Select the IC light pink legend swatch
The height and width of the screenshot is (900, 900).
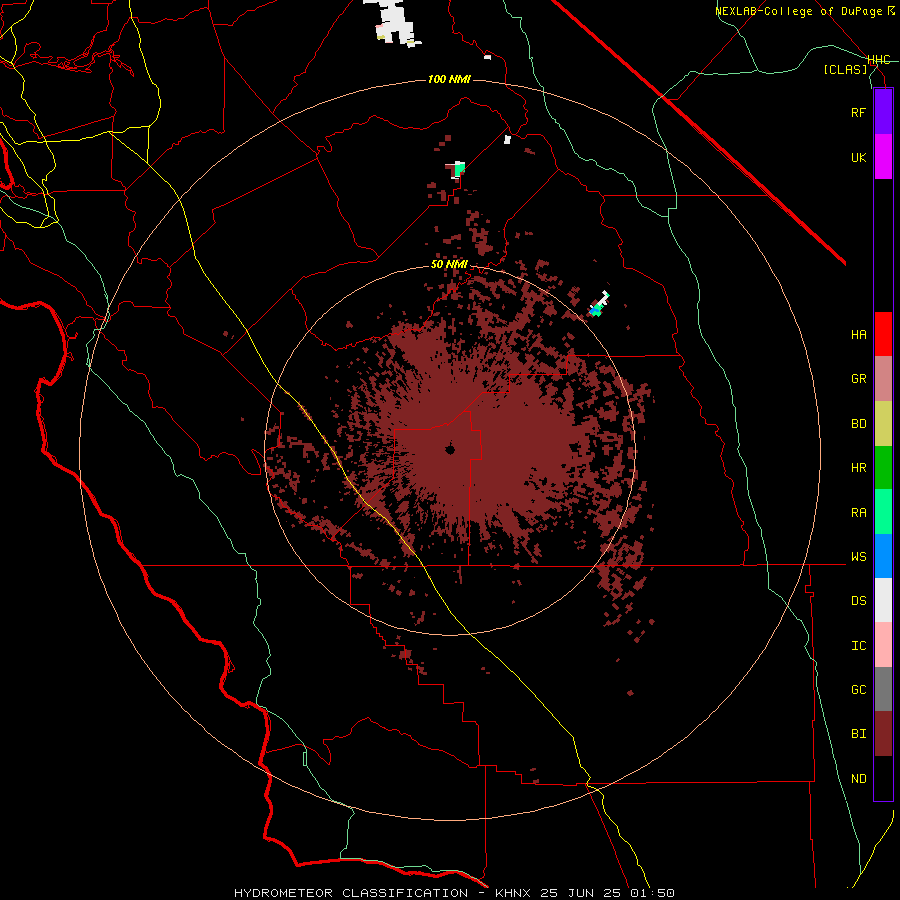883,645
